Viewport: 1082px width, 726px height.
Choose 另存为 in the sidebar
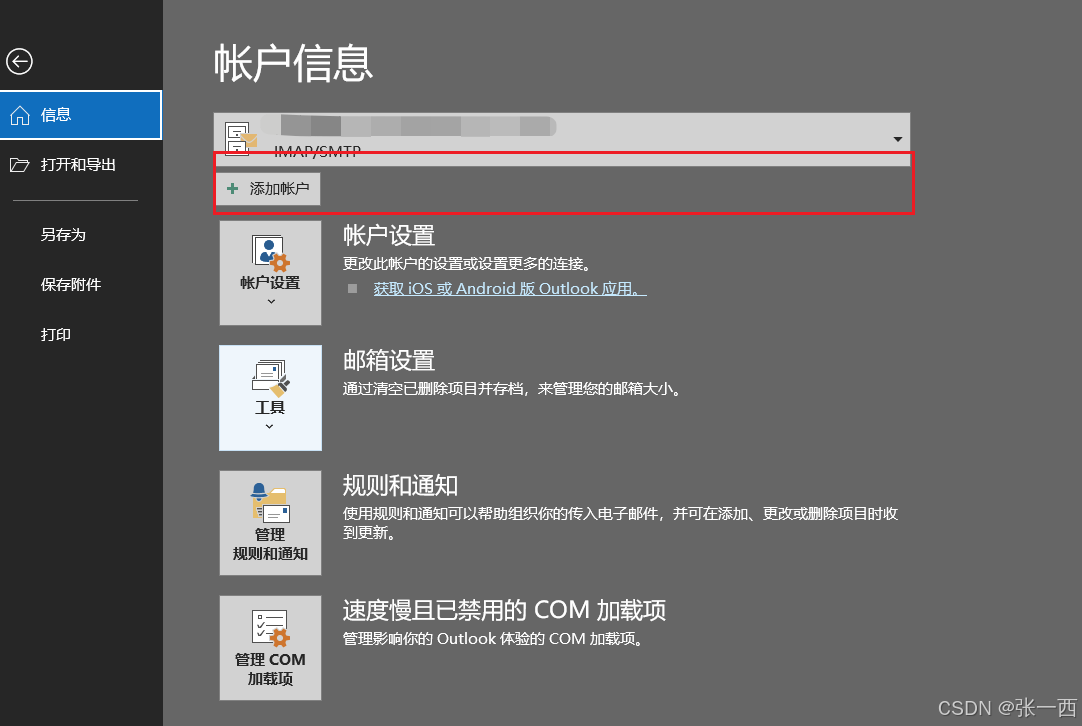63,235
